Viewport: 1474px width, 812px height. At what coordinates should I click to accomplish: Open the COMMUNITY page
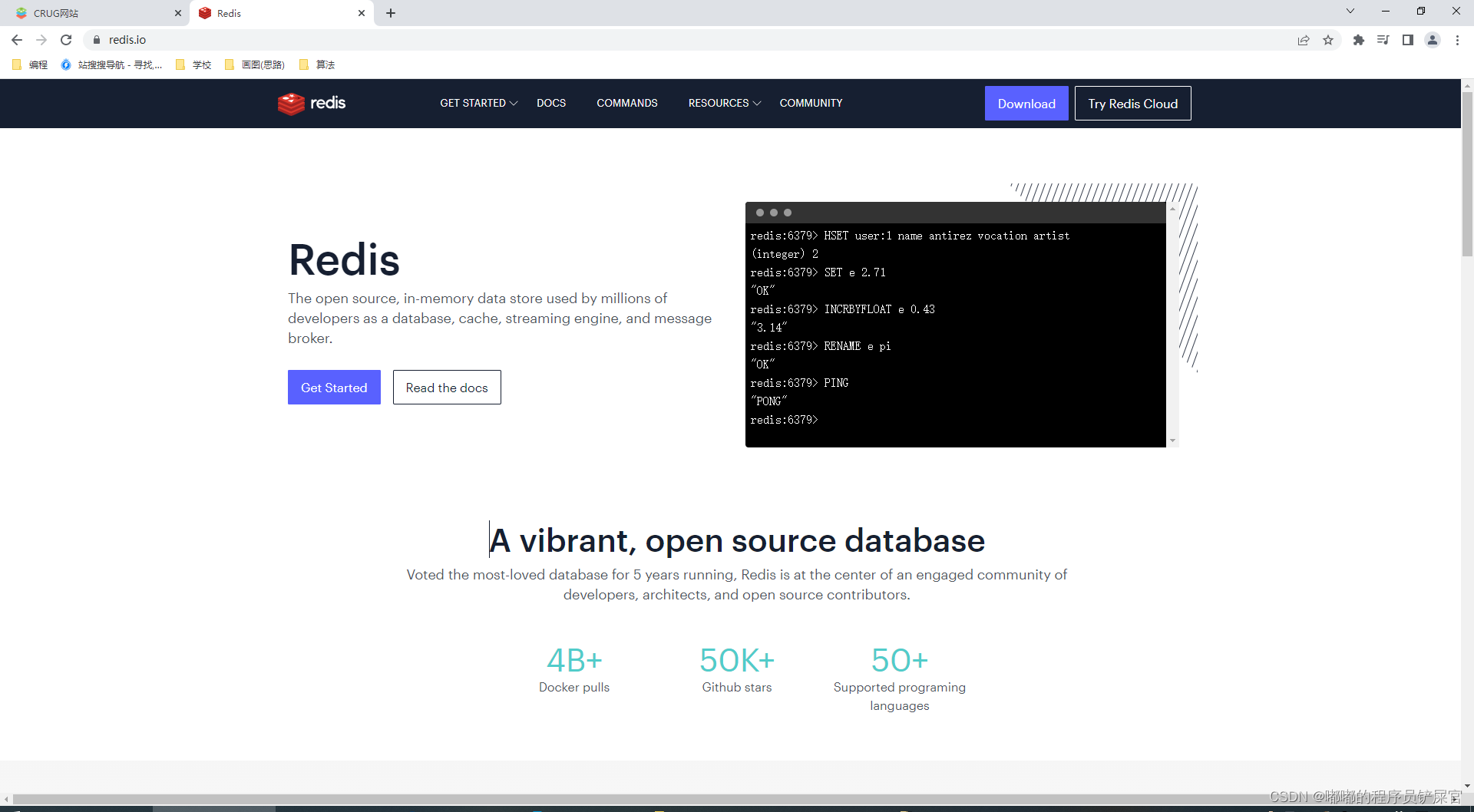click(811, 103)
